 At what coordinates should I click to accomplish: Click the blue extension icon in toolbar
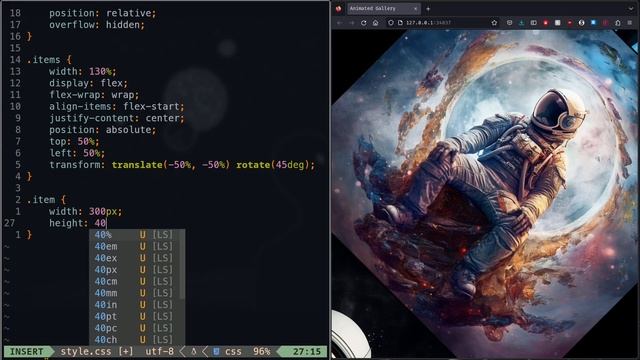[593, 23]
